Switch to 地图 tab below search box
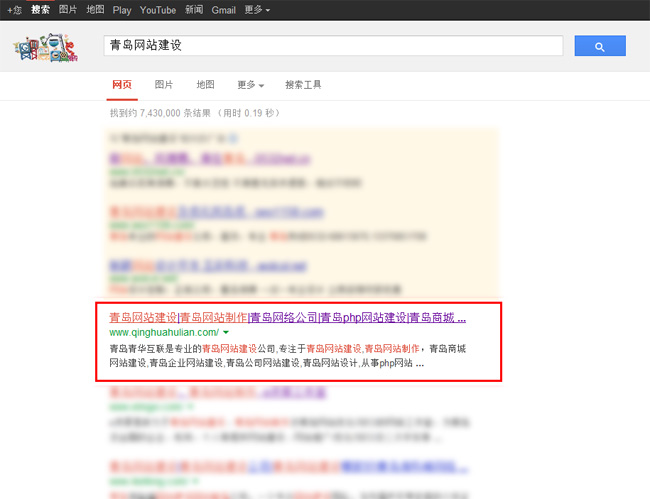The image size is (650, 499). coord(205,85)
